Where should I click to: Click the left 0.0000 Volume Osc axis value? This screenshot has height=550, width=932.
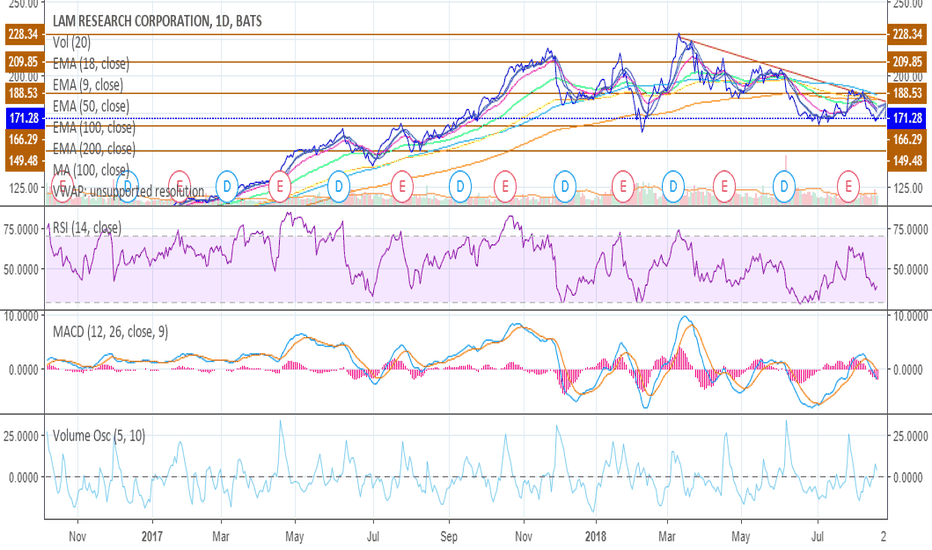pos(24,477)
